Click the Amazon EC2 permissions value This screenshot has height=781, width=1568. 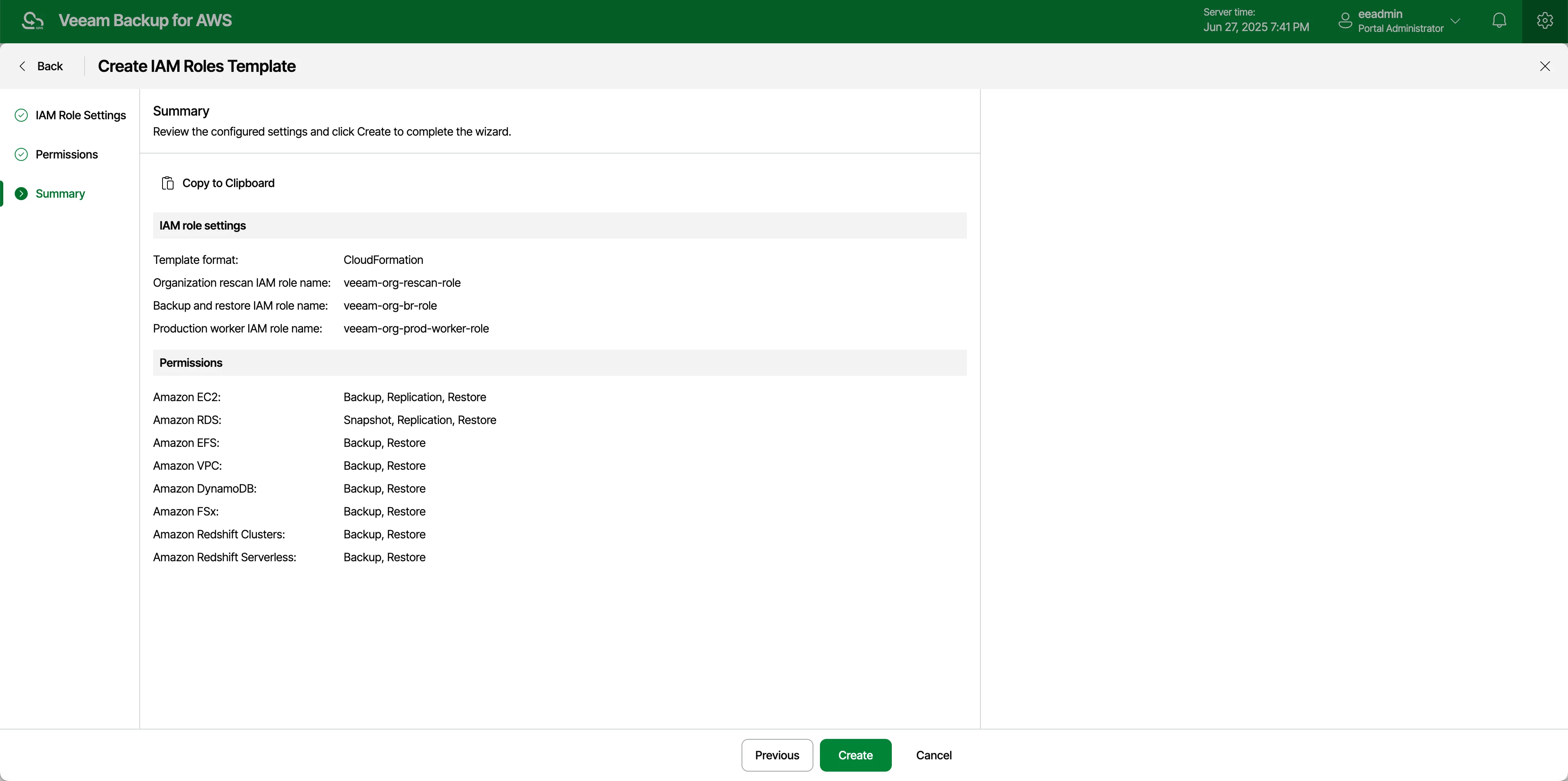[414, 397]
